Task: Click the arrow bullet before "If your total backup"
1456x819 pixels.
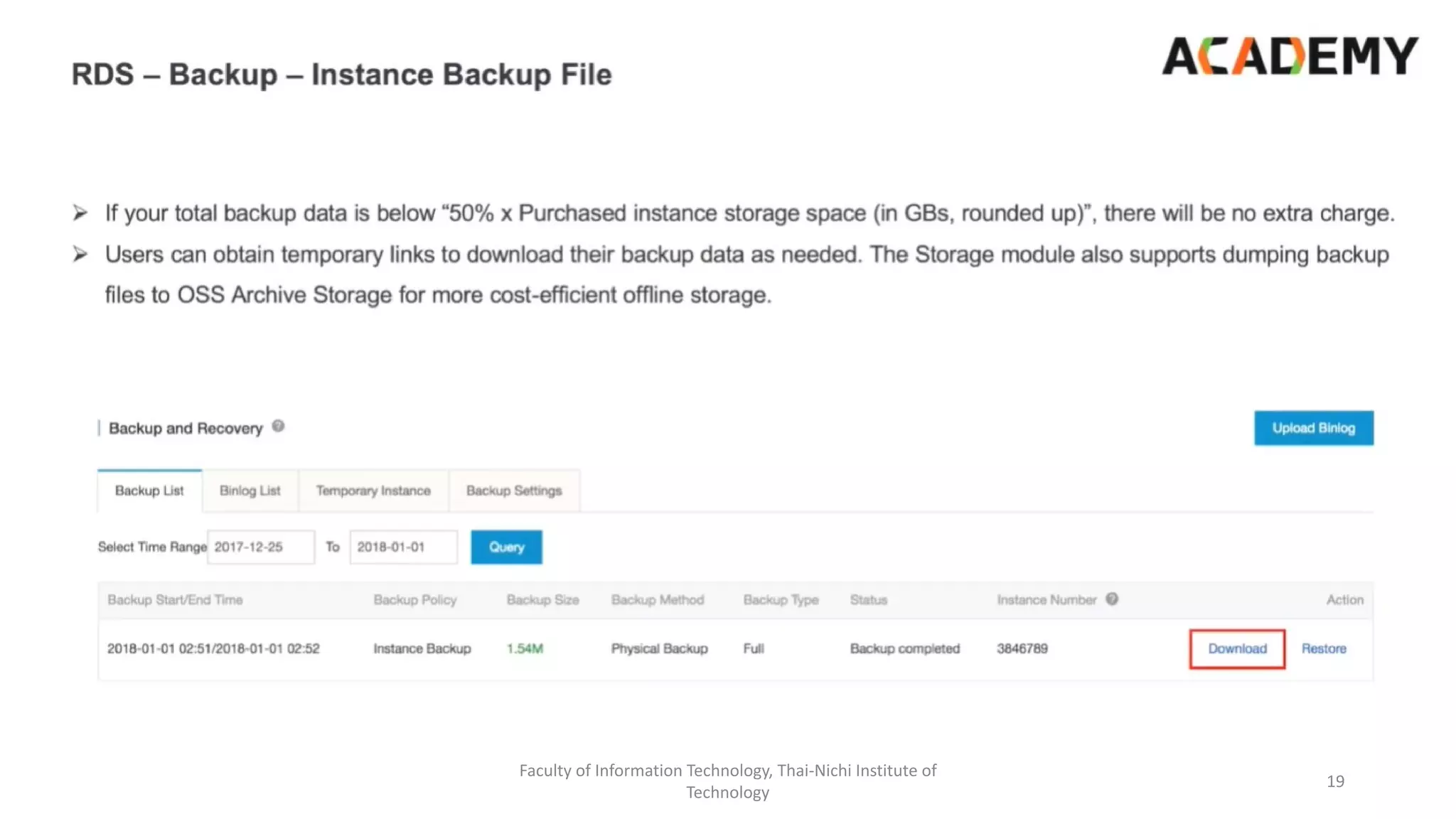Action: (x=80, y=213)
